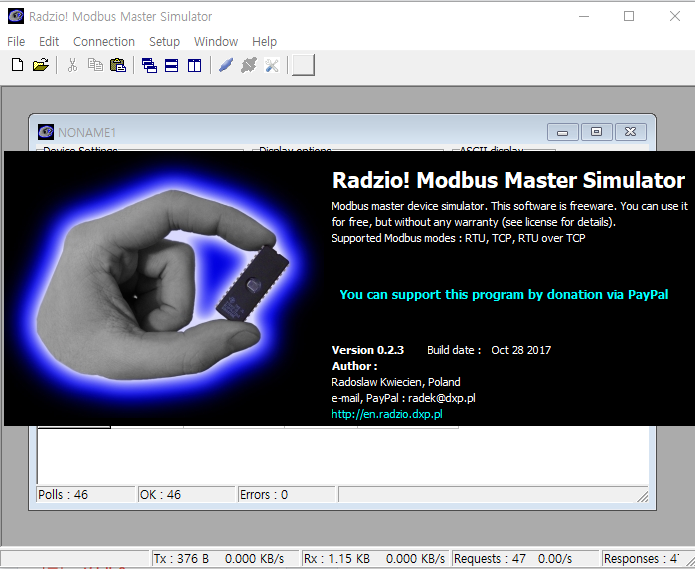Tile windows horizontally using toolbar icon

coord(172,65)
